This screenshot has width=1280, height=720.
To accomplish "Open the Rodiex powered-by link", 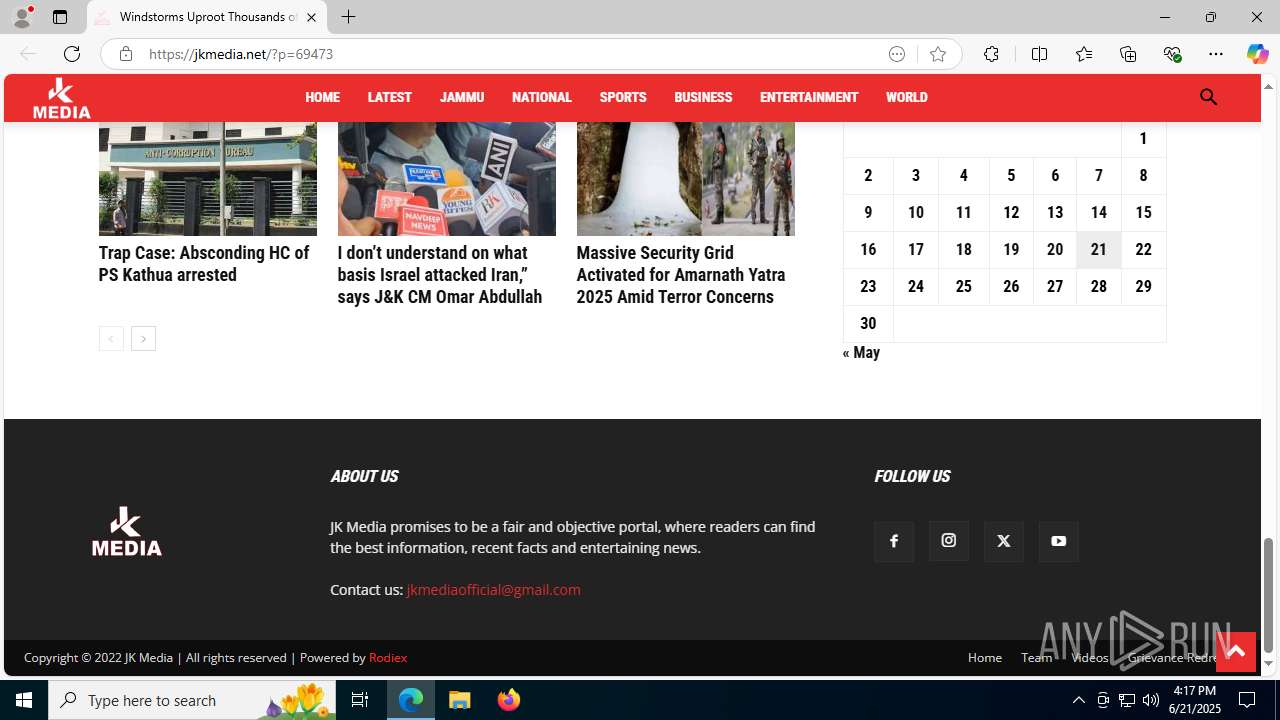I will [x=388, y=658].
